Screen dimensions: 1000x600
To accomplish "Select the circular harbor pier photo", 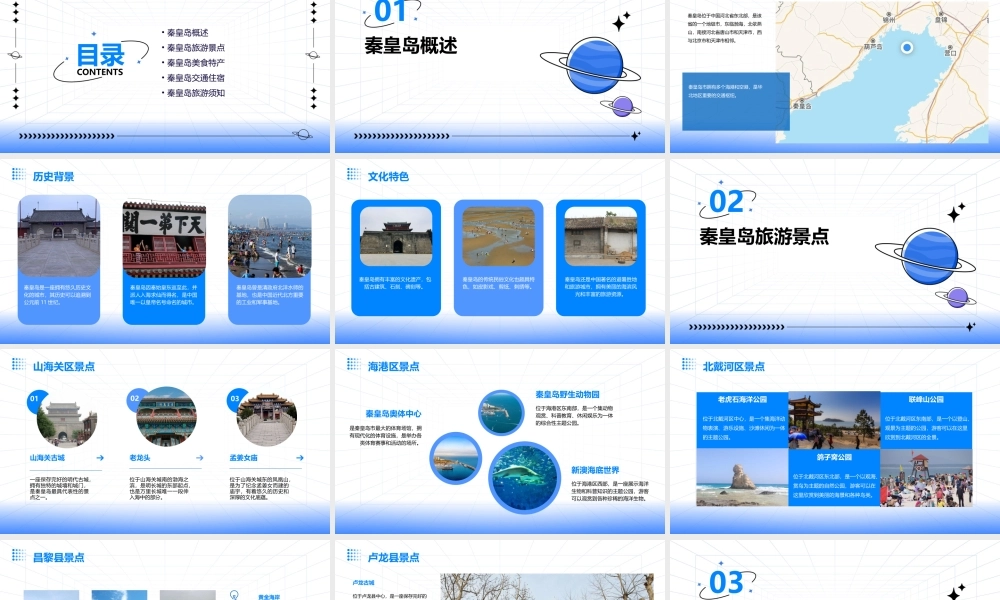I will pyautogui.click(x=456, y=458).
